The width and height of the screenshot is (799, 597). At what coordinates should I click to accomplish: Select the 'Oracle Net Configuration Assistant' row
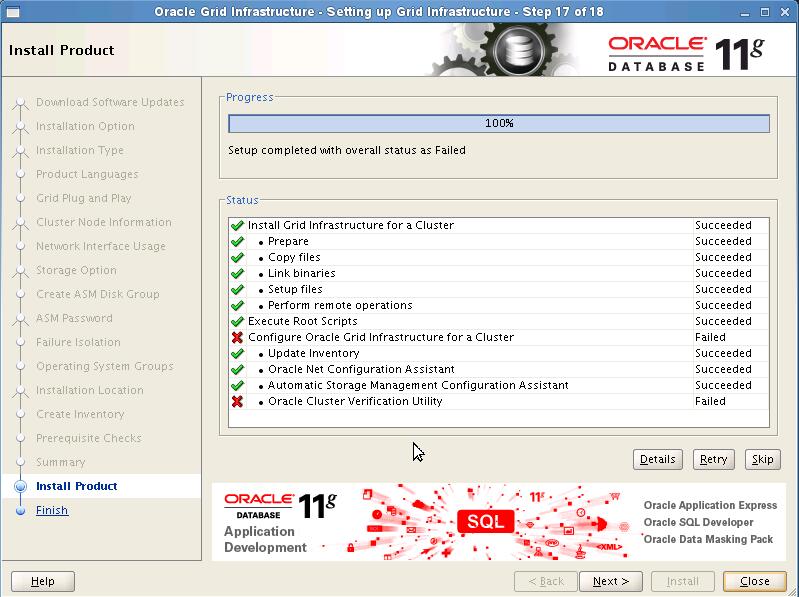click(x=499, y=369)
